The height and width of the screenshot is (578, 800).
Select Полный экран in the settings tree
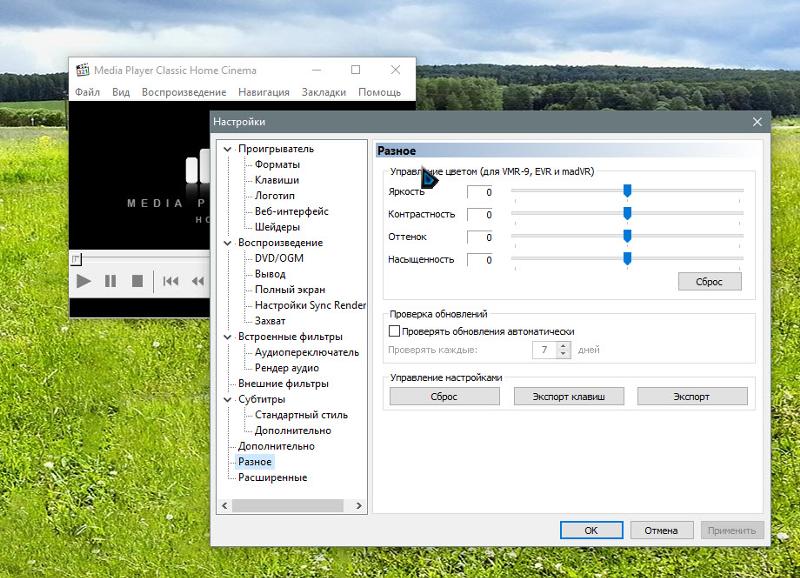(290, 290)
